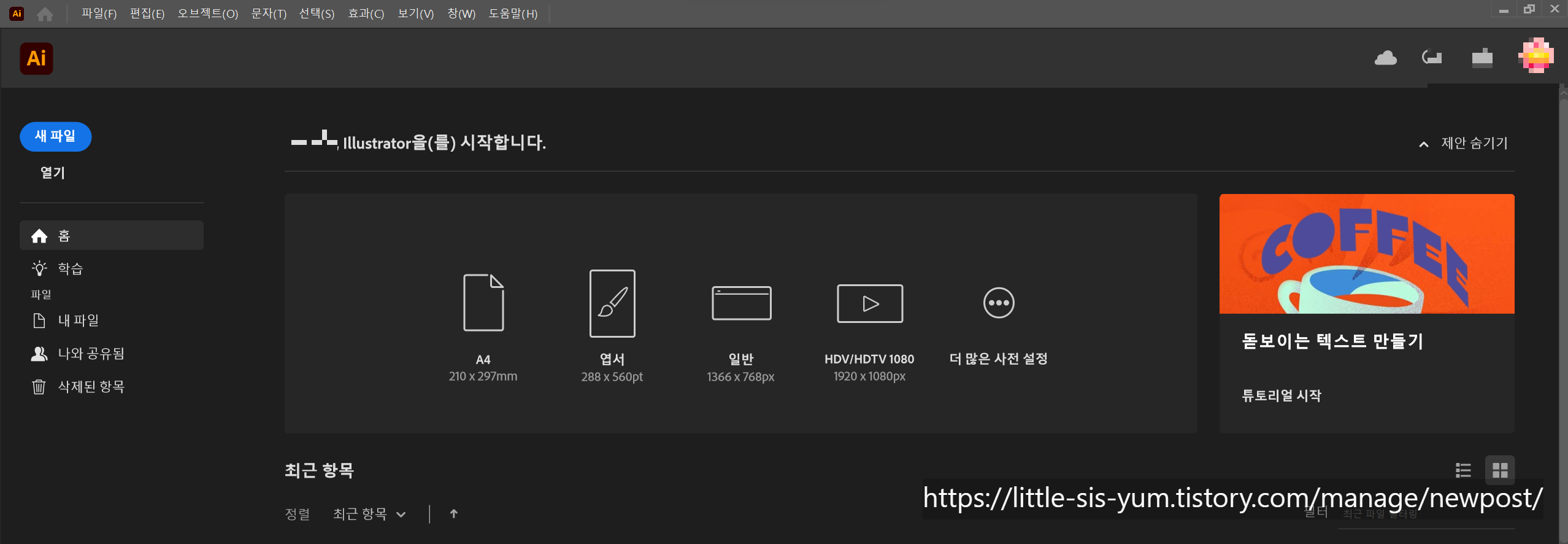Open 더 많은 사전 설정 presets
The width and height of the screenshot is (1568, 544).
tap(999, 327)
